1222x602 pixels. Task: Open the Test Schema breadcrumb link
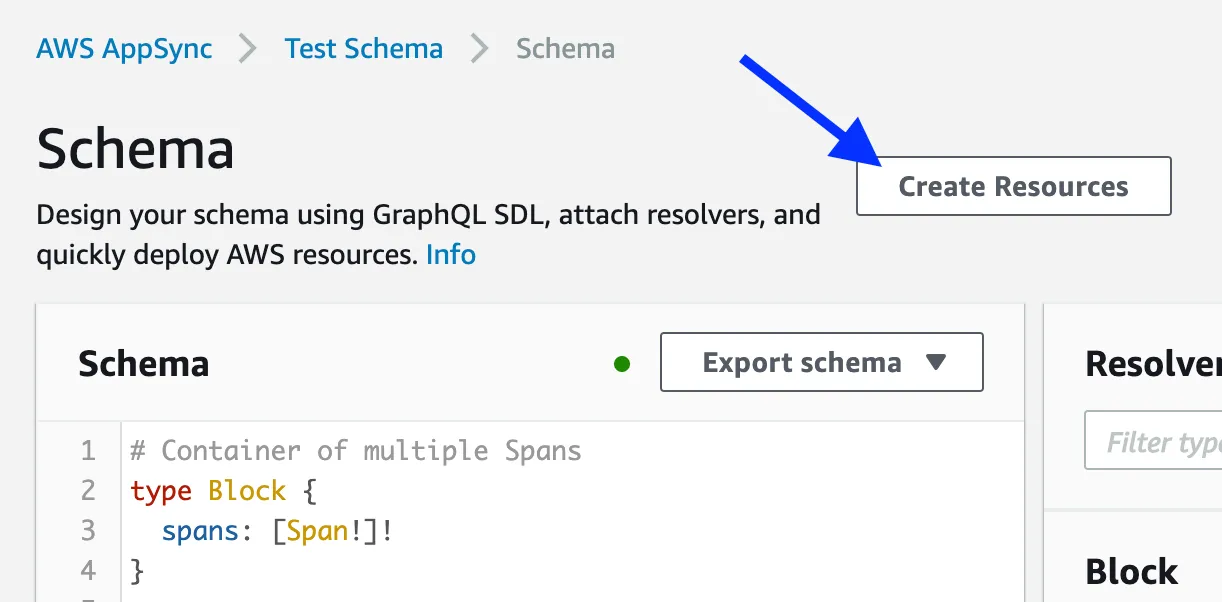click(x=364, y=47)
